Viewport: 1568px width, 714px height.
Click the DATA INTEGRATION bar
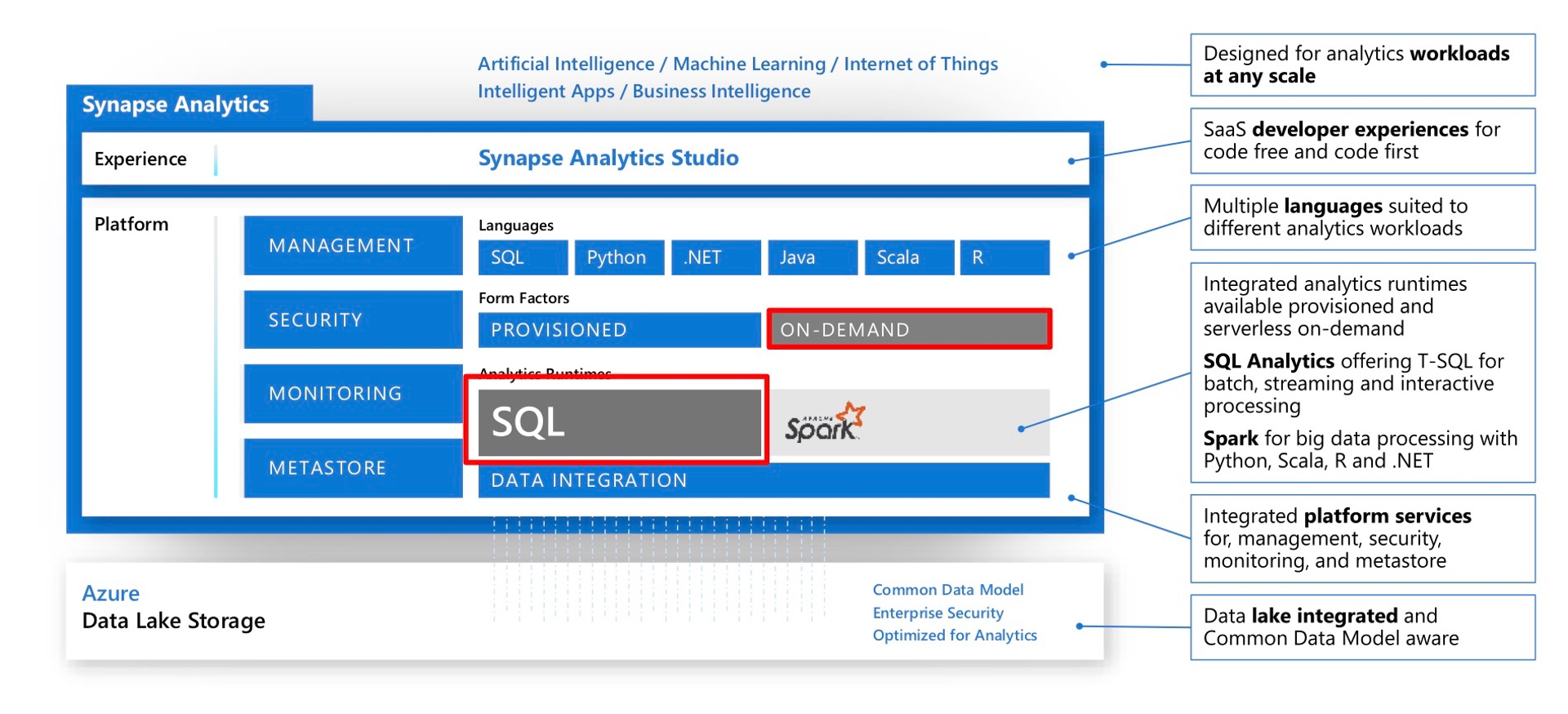(764, 480)
